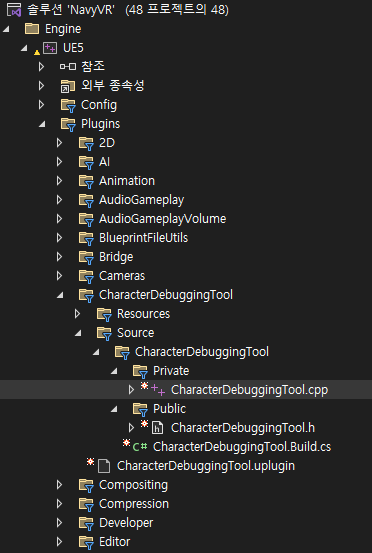Click the BlueprintFileUtils filter folder icon
This screenshot has width=372, height=553.
coord(86,238)
